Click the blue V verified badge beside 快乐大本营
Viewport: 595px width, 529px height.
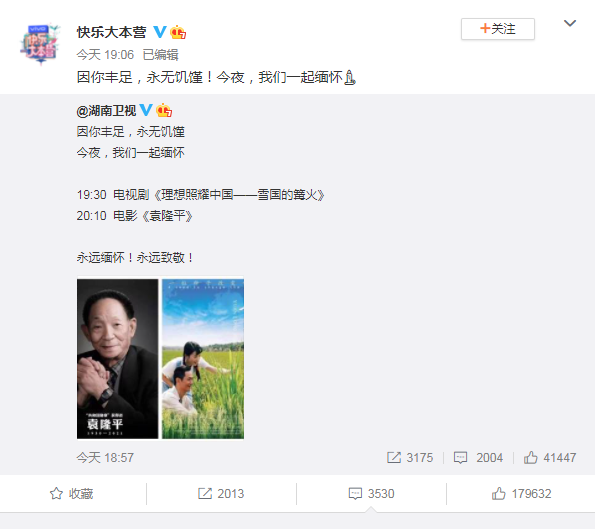tap(160, 32)
